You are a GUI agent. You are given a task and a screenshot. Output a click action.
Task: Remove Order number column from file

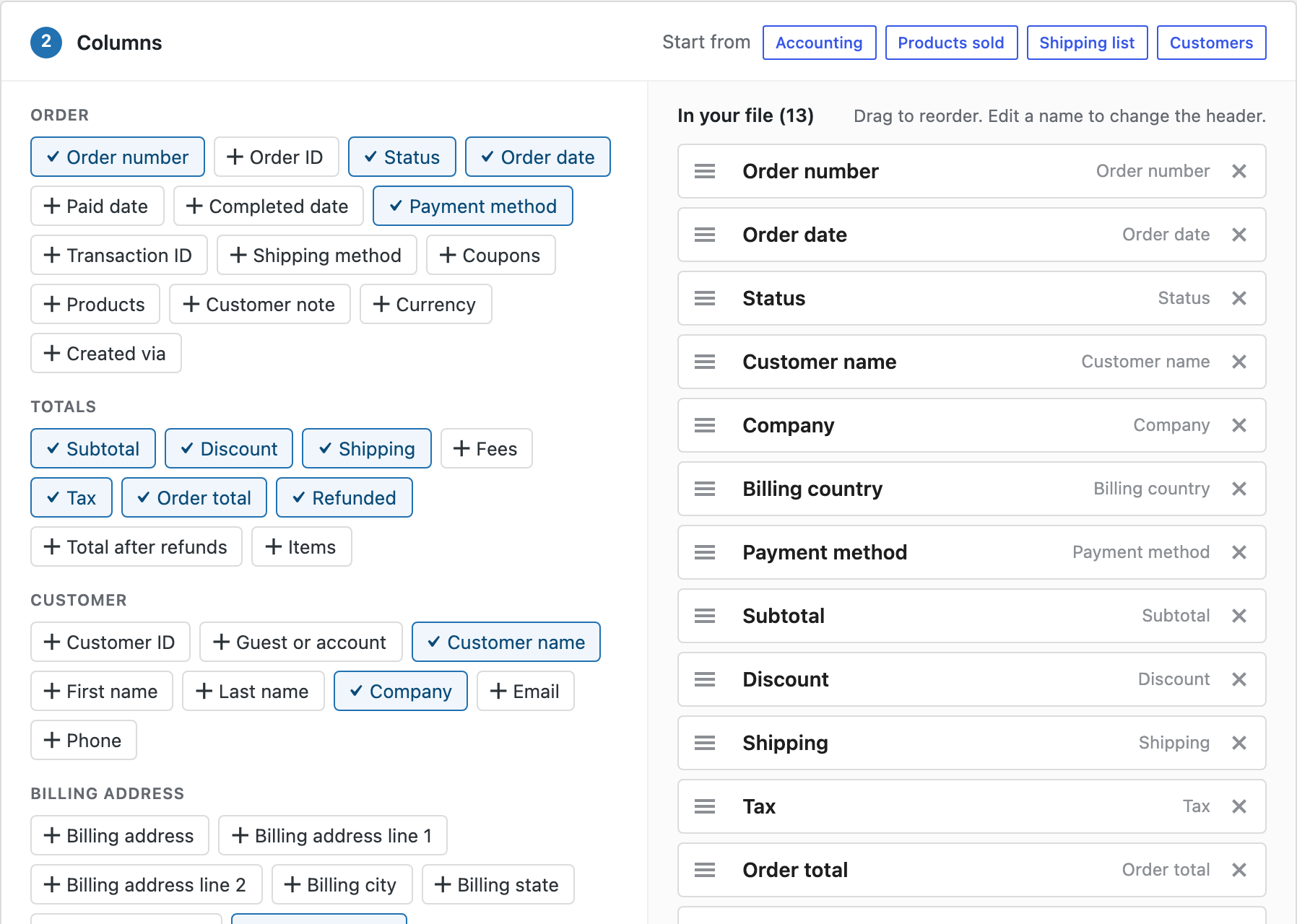coord(1239,171)
